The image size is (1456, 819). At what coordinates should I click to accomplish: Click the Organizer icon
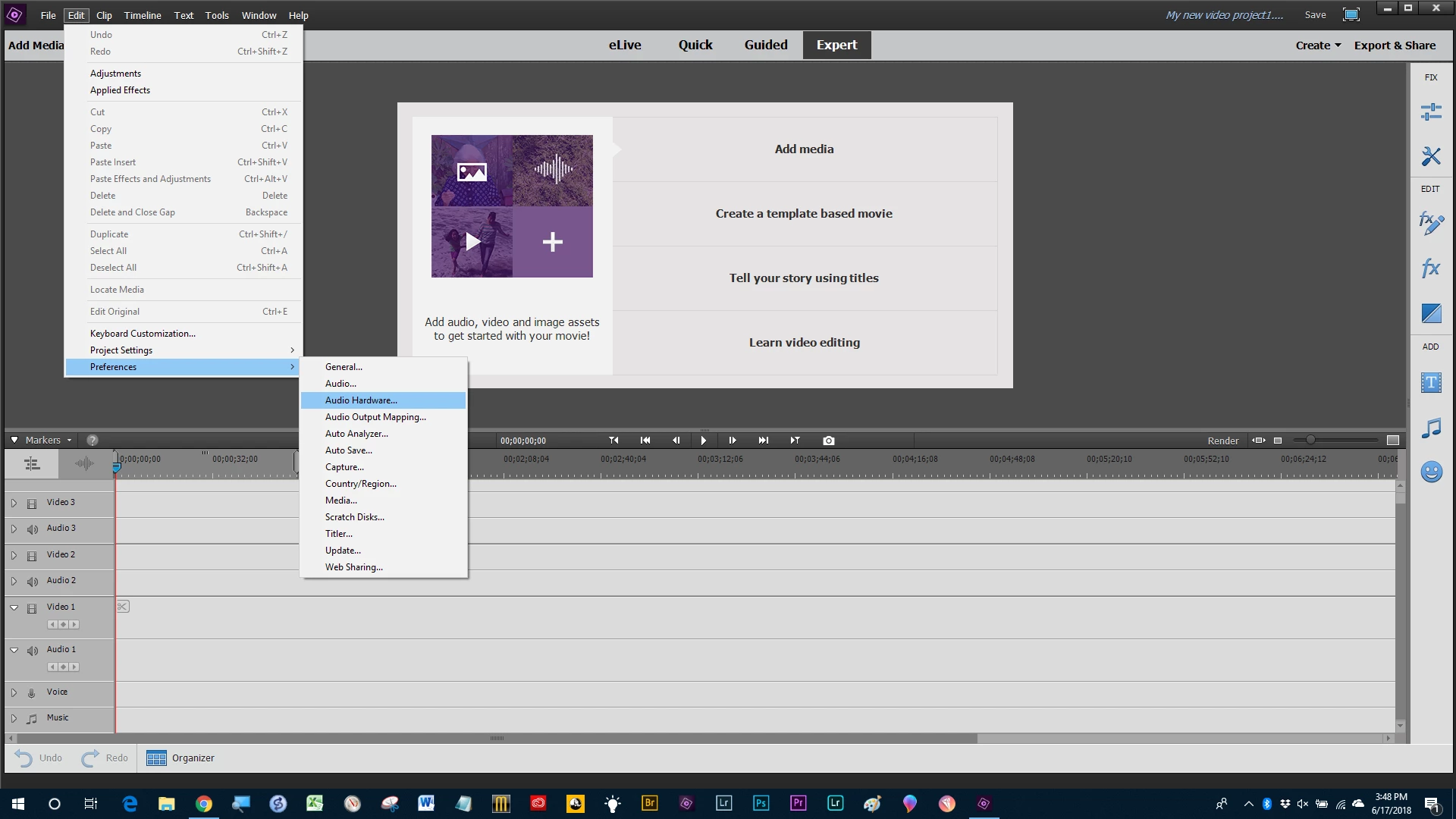pyautogui.click(x=156, y=758)
